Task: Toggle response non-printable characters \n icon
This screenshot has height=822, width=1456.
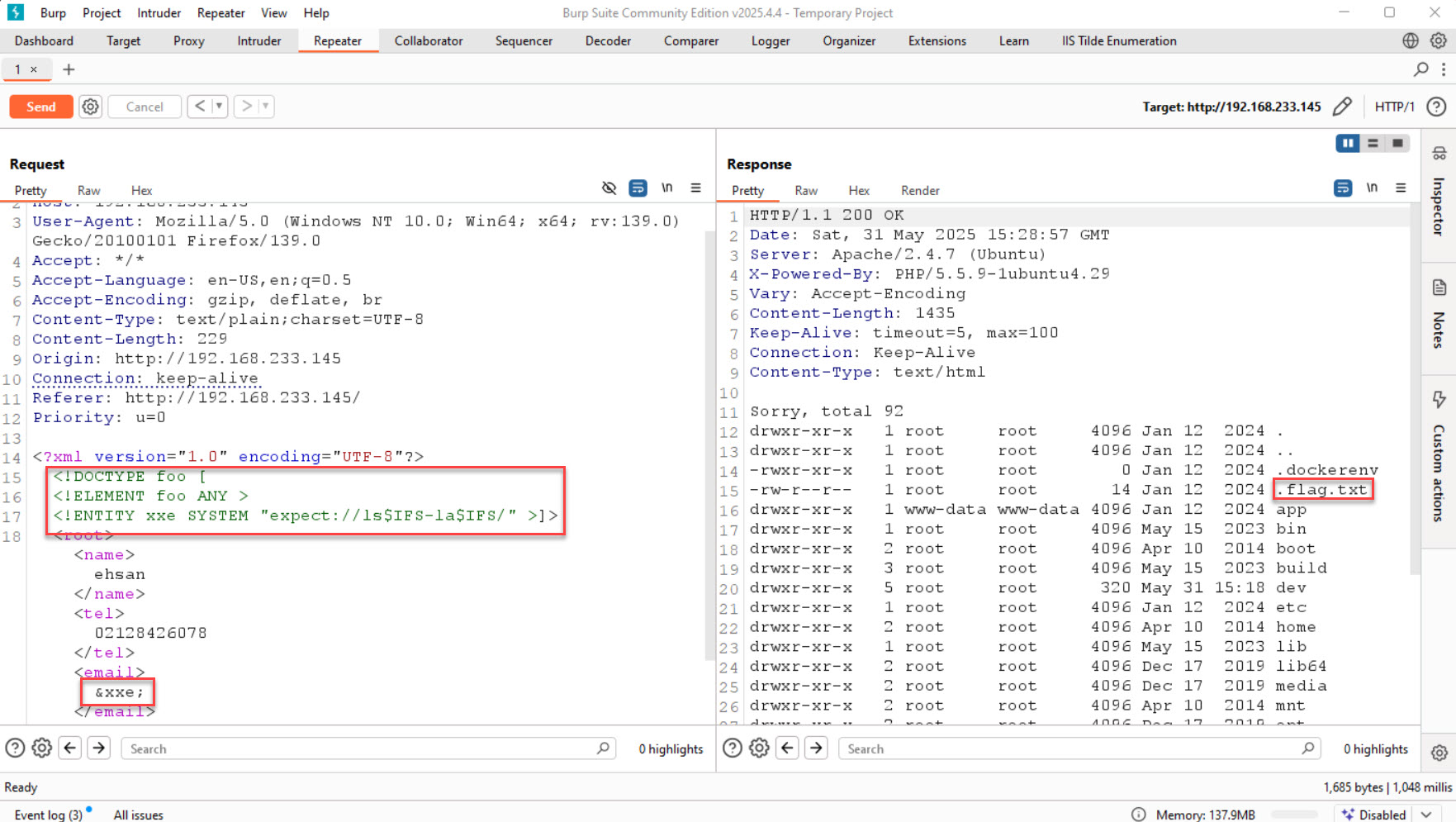Action: [1372, 188]
